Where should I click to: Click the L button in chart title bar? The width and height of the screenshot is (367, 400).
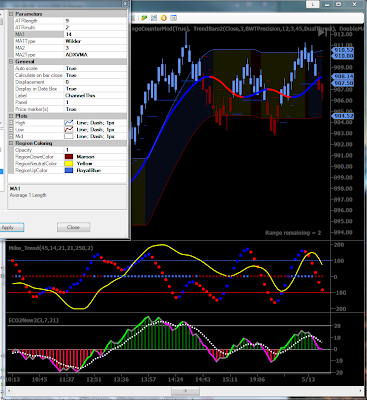click(313, 4)
